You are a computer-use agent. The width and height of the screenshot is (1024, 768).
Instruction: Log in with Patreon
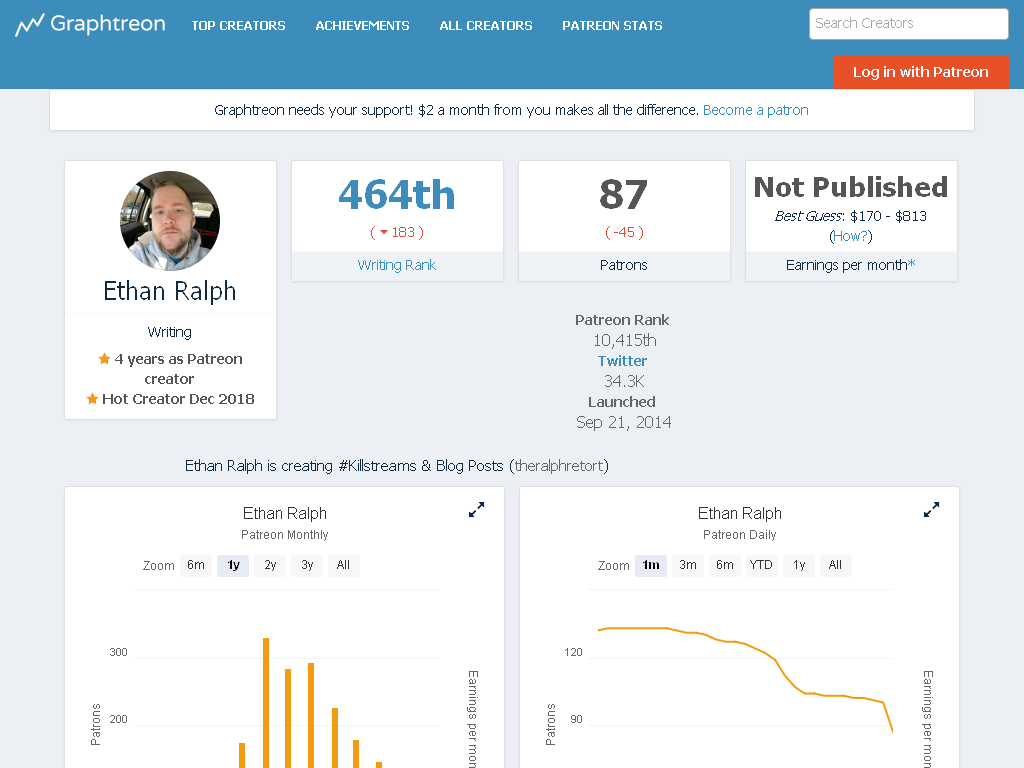[921, 72]
